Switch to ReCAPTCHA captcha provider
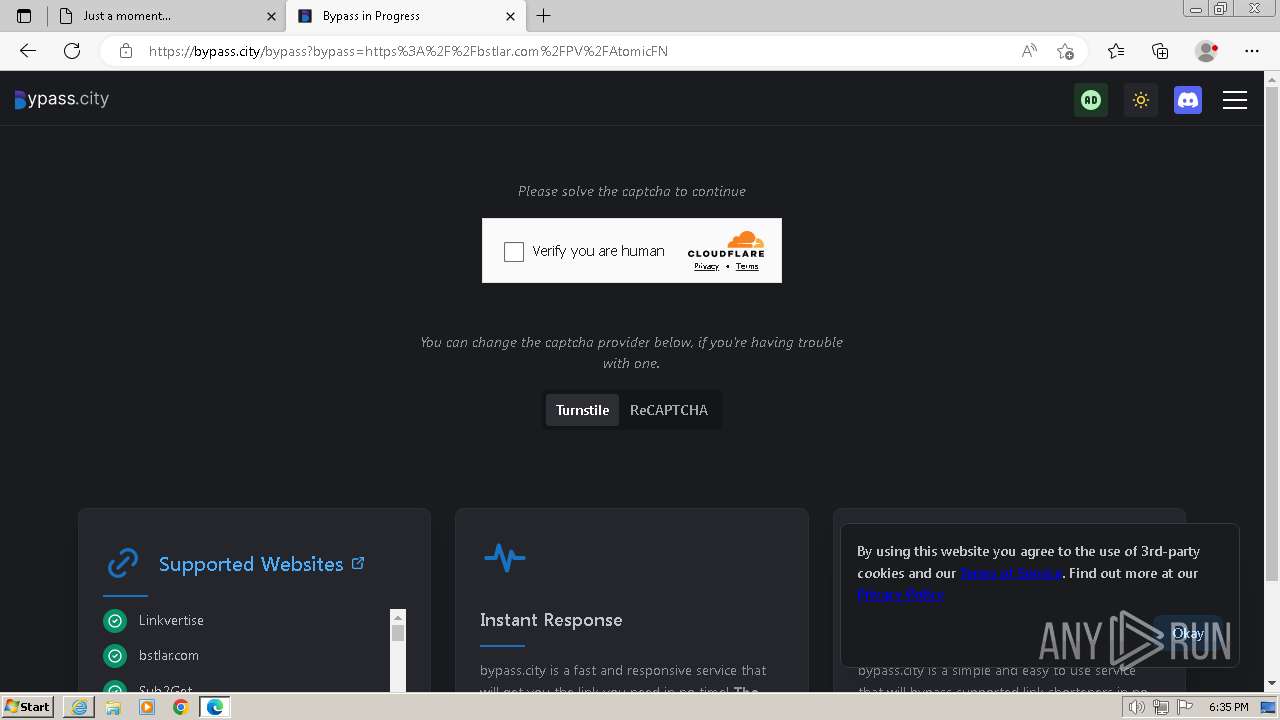The image size is (1280, 720). click(669, 410)
